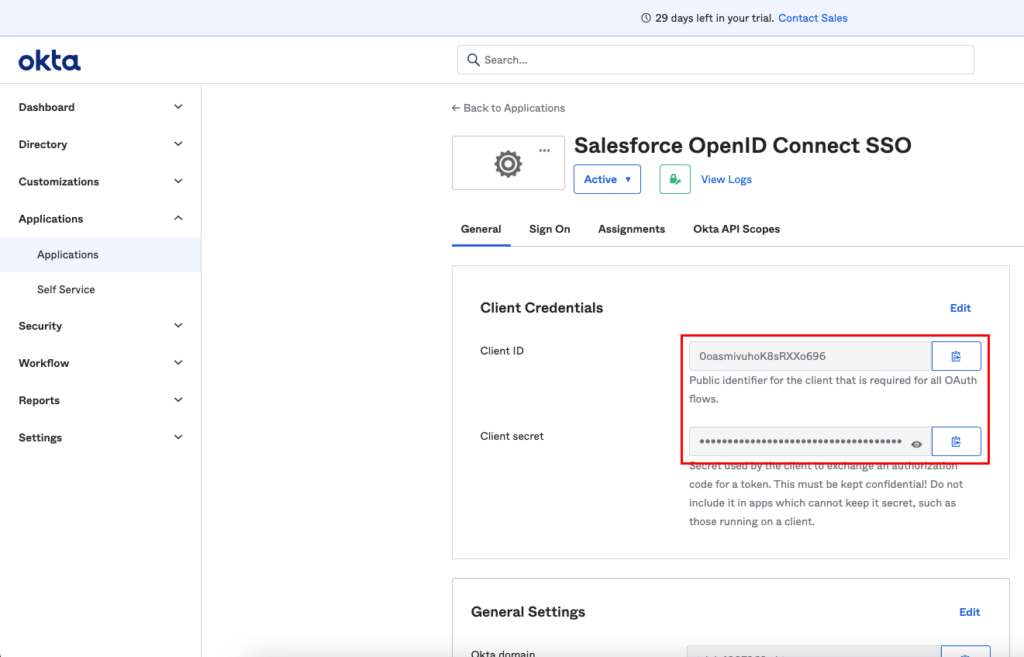Switch to the Sign On tab
This screenshot has width=1024, height=657.
549,229
